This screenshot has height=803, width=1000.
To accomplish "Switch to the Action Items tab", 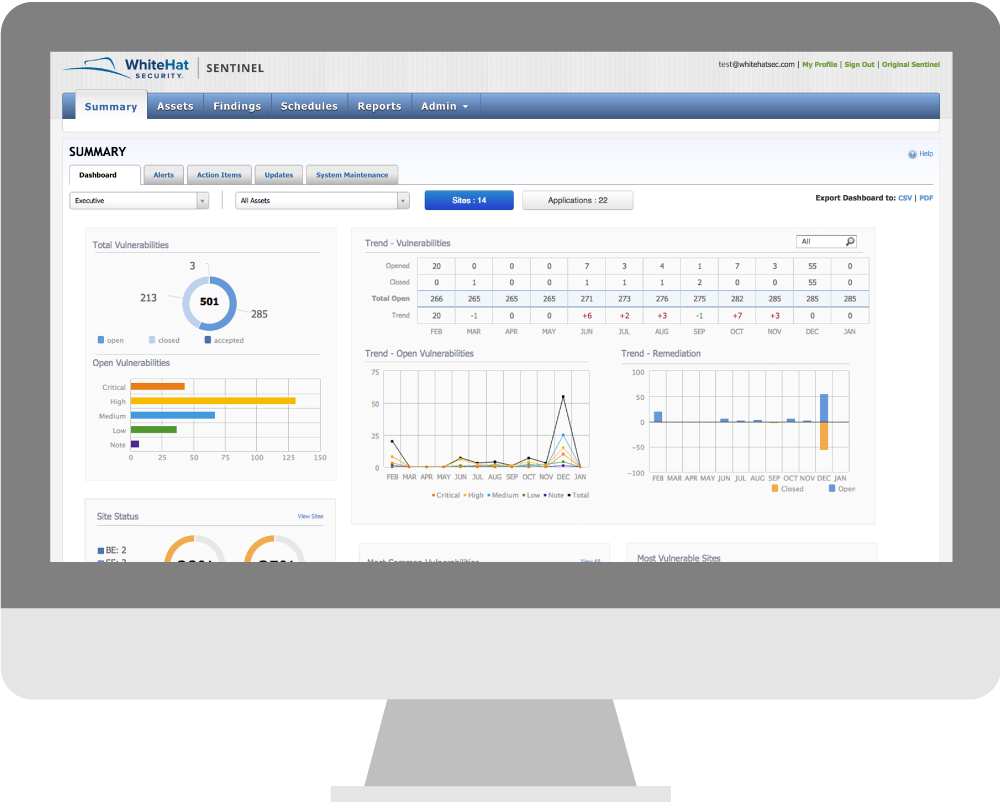I will click(x=219, y=175).
